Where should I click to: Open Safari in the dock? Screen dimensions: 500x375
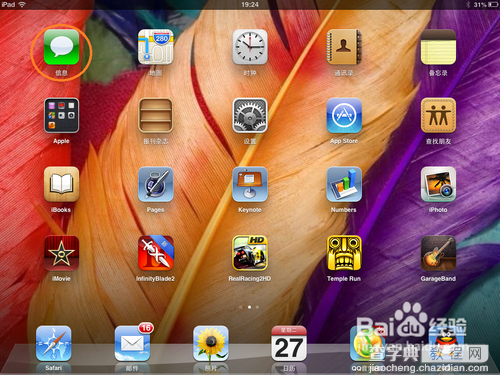[53, 344]
